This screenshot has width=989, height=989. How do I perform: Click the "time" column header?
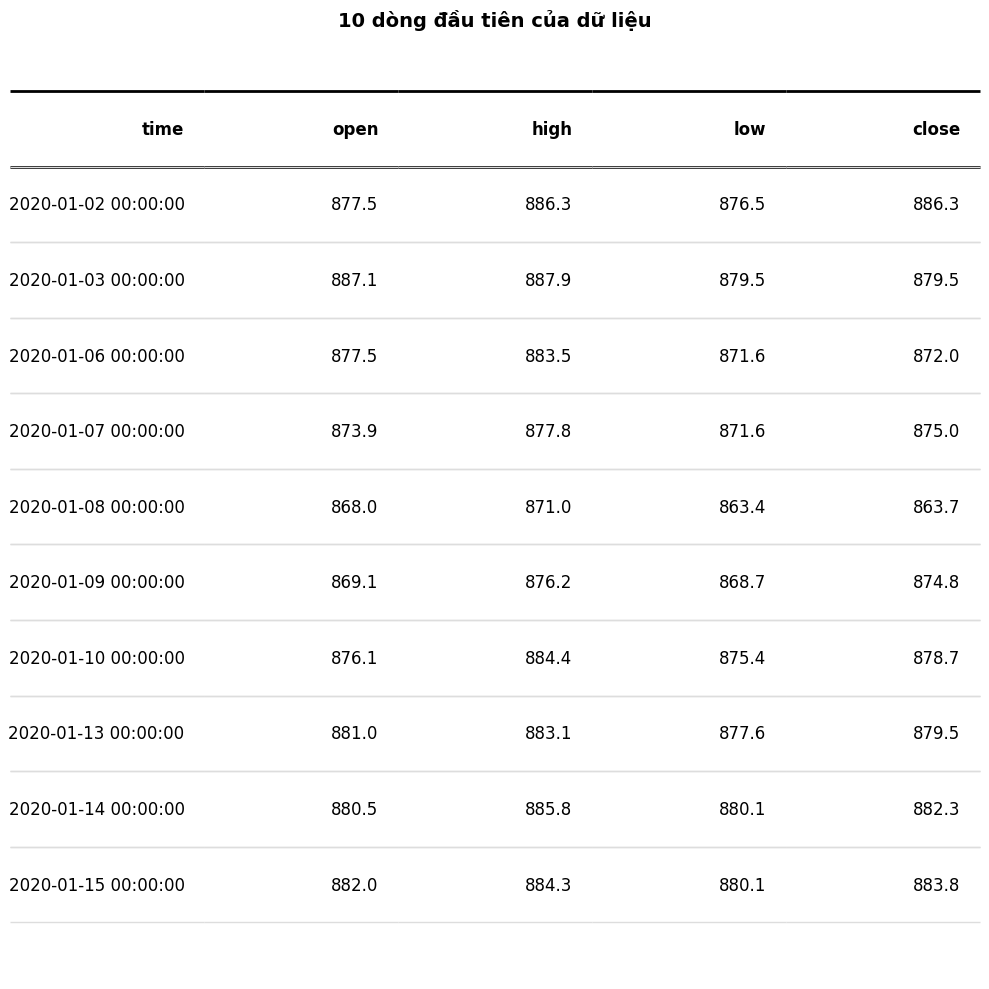pos(162,130)
